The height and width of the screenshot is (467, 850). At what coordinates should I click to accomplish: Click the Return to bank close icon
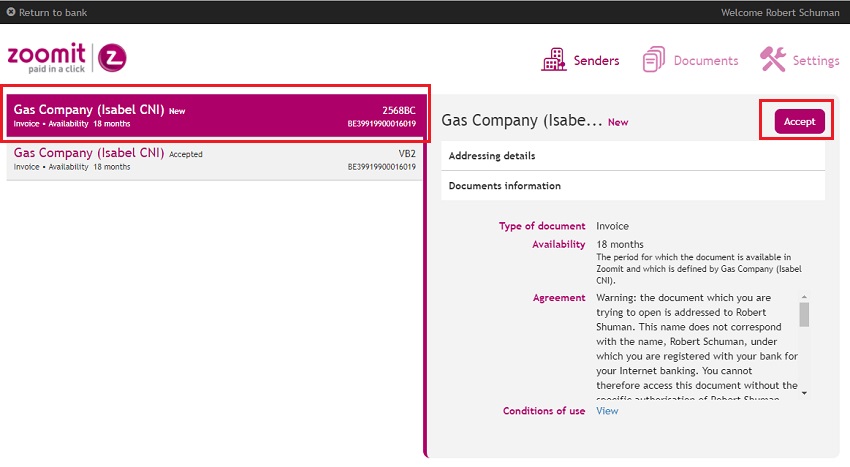(x=10, y=11)
